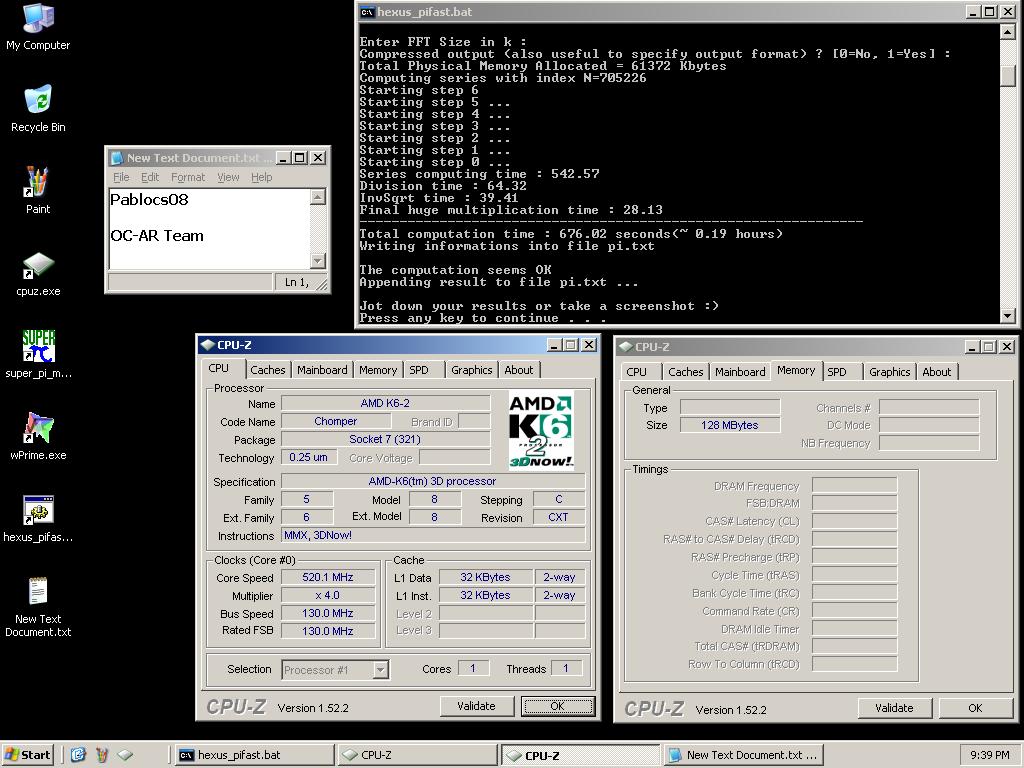
Task: Click the Socket 7 (321) package field
Action: 385,439
